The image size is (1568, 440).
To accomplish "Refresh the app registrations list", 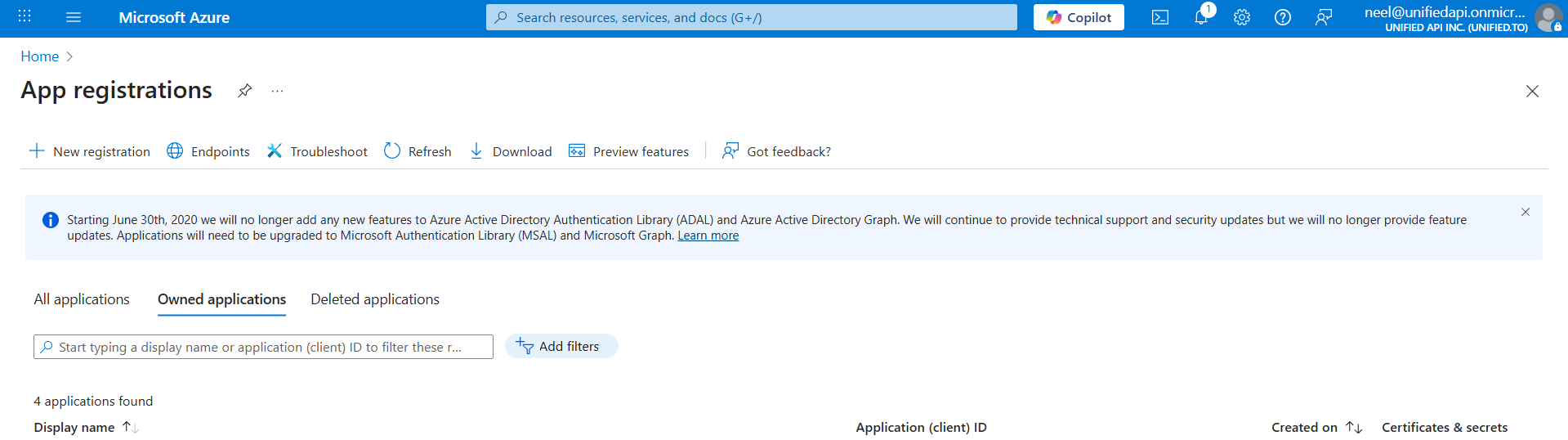I will coord(418,151).
